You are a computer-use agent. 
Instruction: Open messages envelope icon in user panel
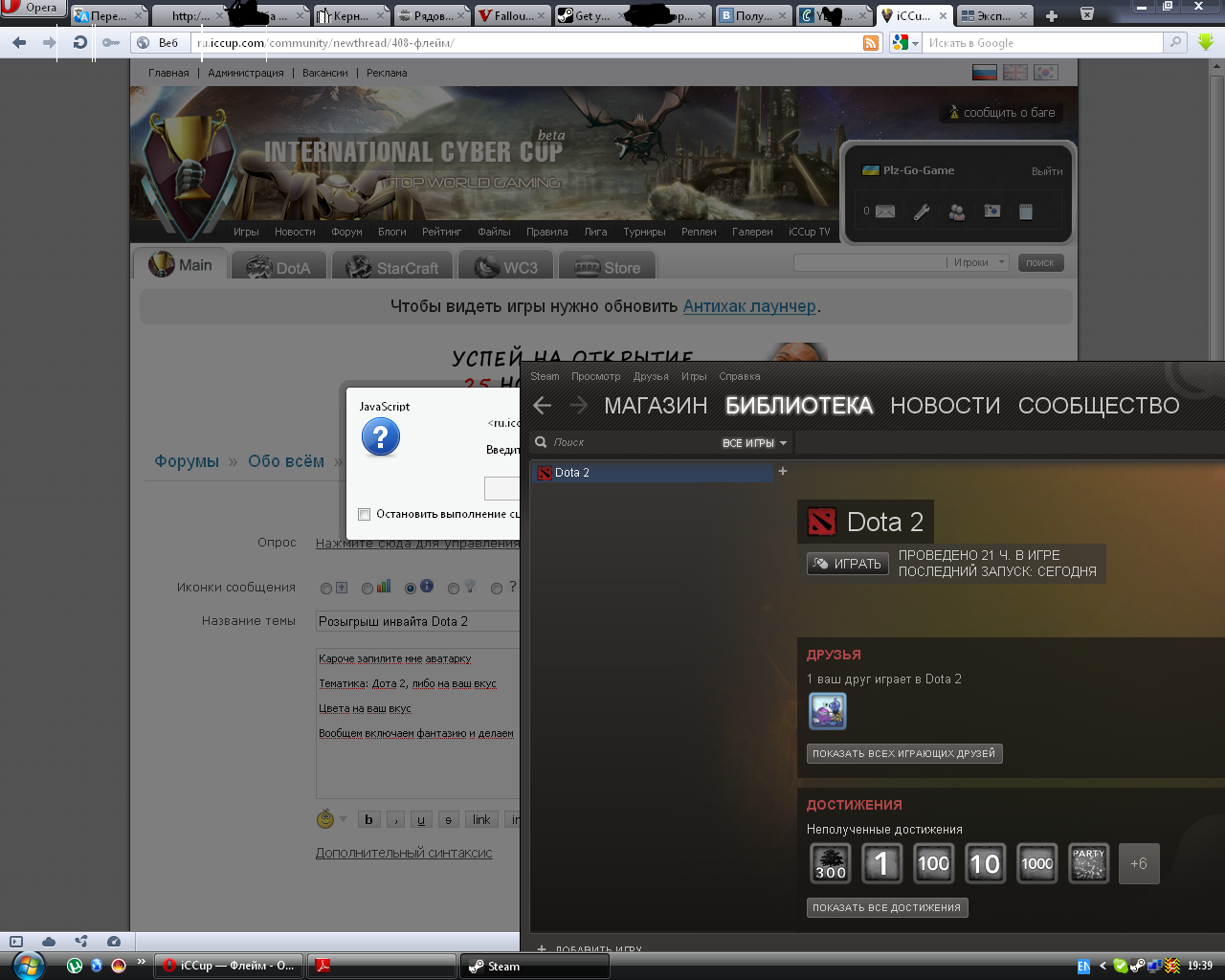(885, 212)
